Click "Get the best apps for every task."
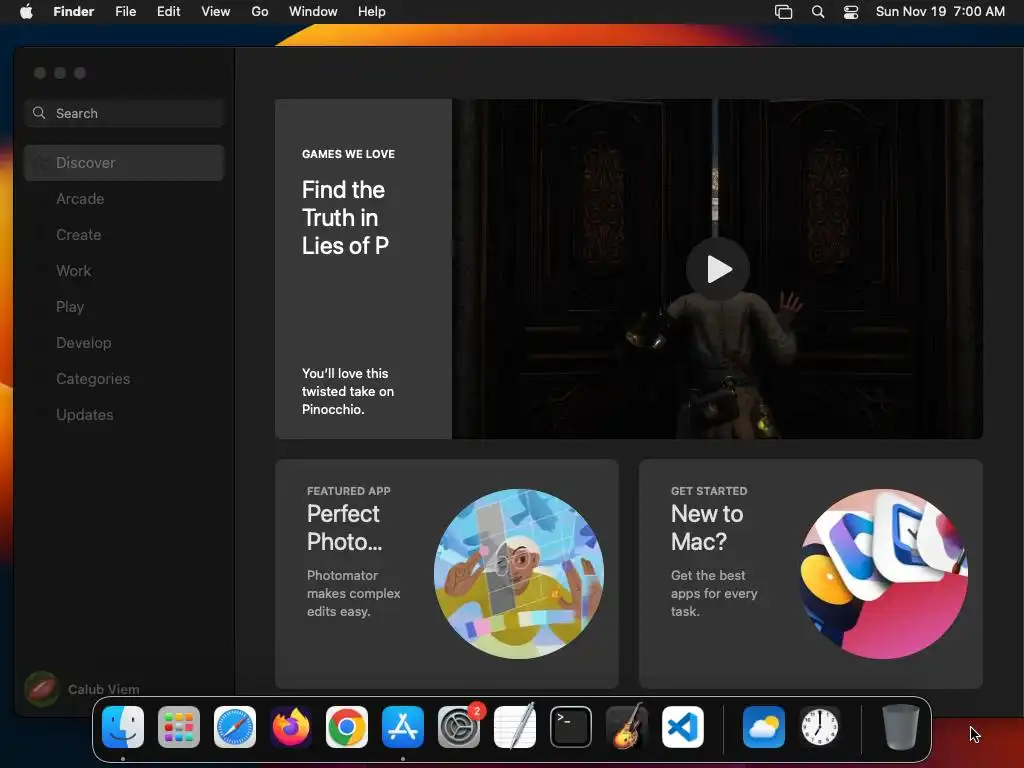The image size is (1024, 768). pos(714,593)
